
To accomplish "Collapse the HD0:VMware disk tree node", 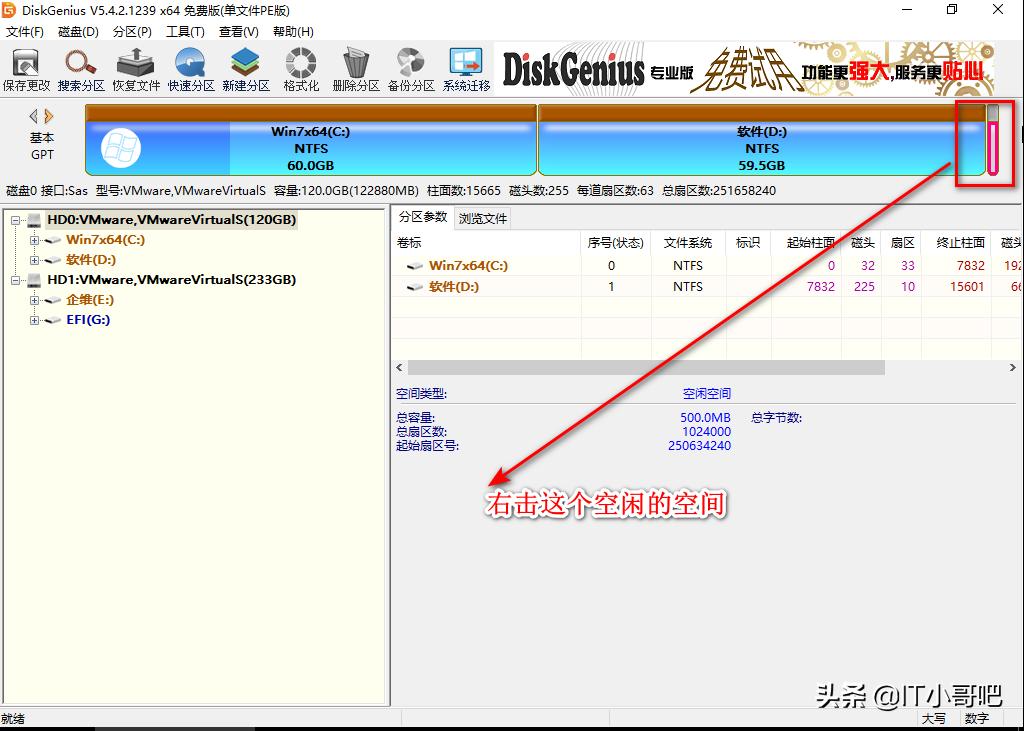I will coord(14,219).
